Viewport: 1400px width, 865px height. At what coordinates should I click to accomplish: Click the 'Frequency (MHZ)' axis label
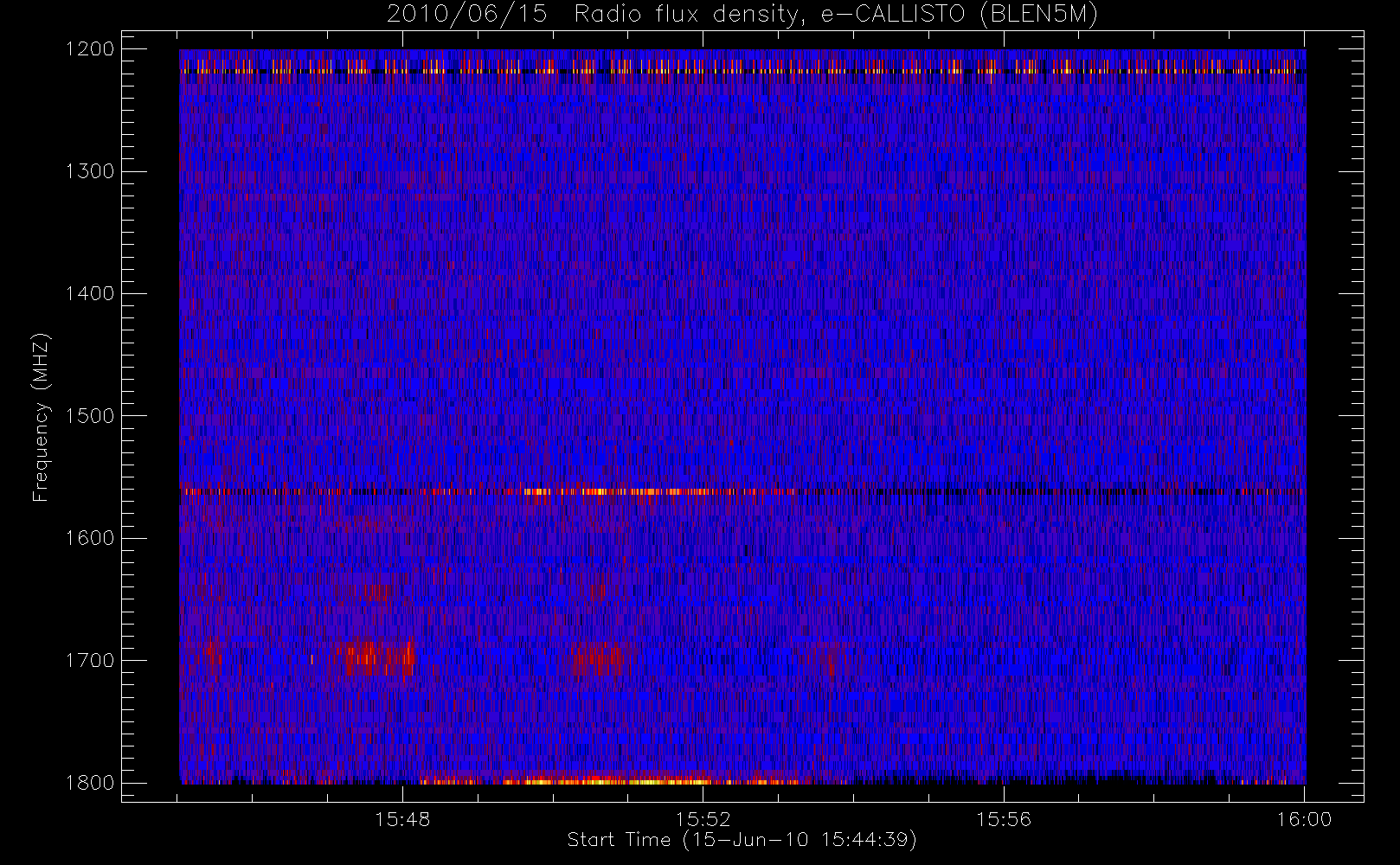click(x=41, y=417)
